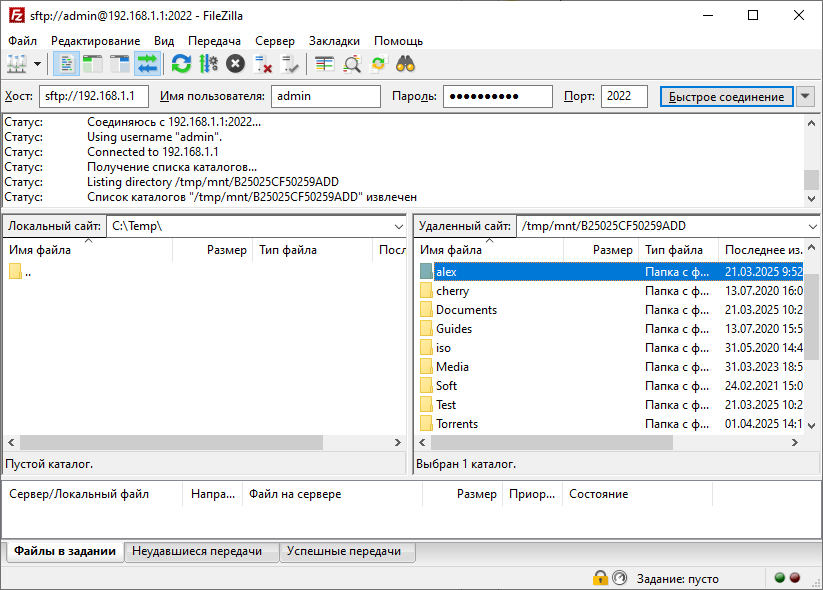Toggle local directory tree display
This screenshot has height=590, width=823.
click(93, 64)
